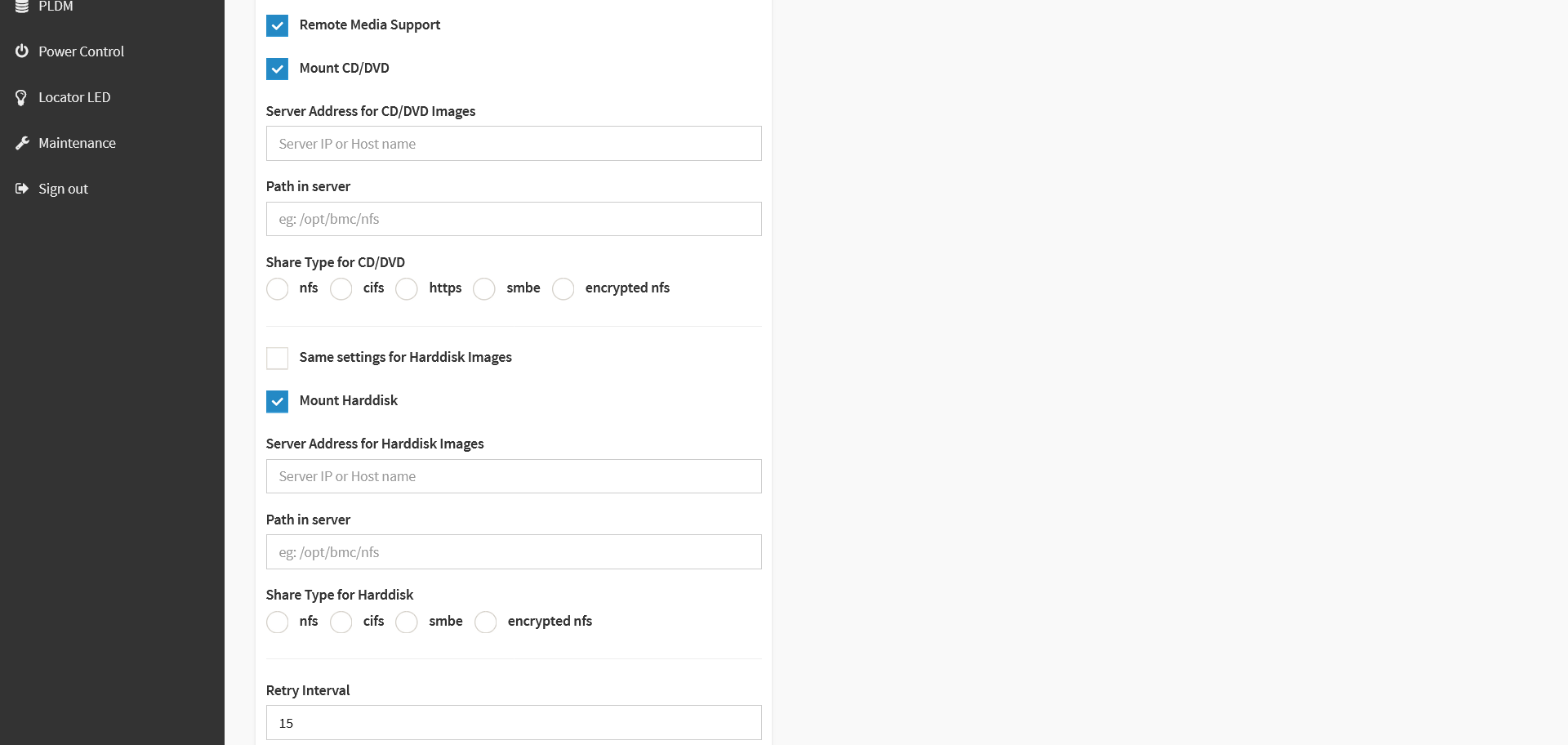This screenshot has width=1568, height=745.
Task: Click the Locator LED bulb icon
Action: tap(22, 97)
